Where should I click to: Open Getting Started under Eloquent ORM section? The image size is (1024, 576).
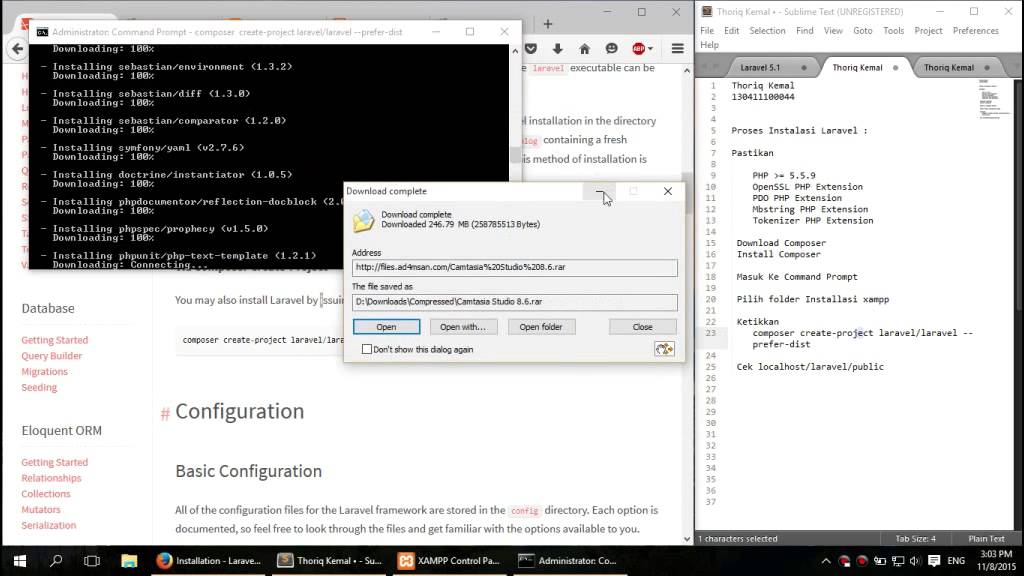[x=54, y=462]
